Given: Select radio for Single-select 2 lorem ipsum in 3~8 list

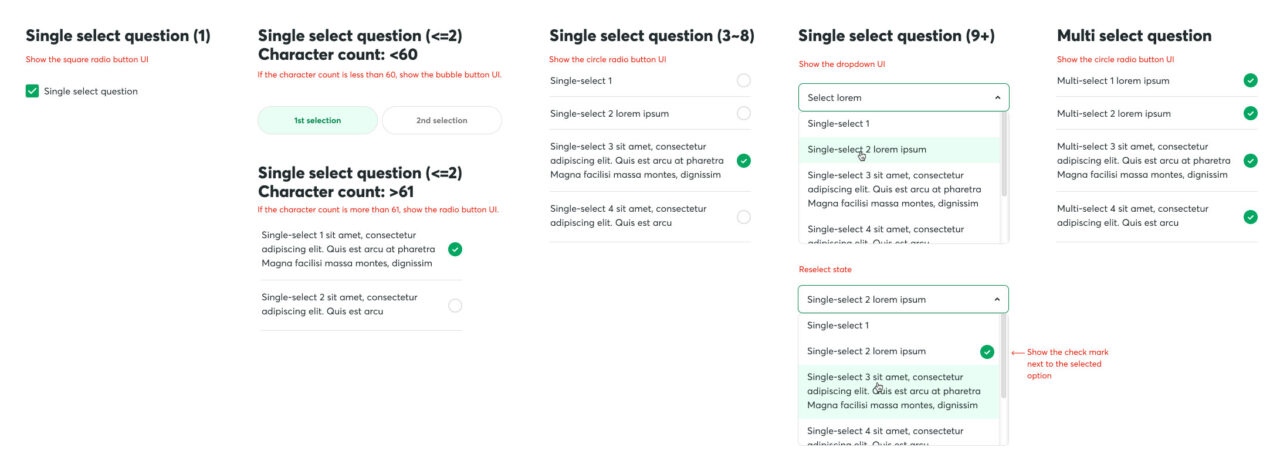Looking at the screenshot, I should pos(743,113).
